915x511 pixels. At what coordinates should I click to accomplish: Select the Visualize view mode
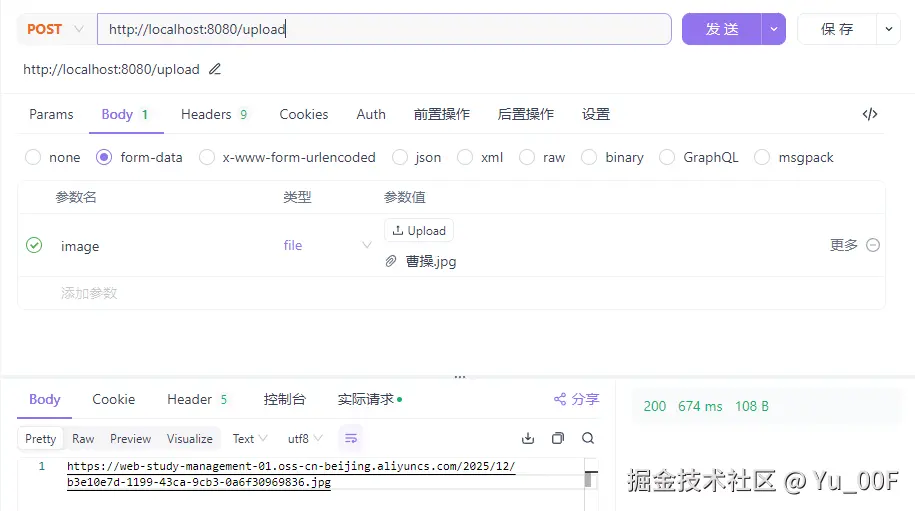[190, 439]
